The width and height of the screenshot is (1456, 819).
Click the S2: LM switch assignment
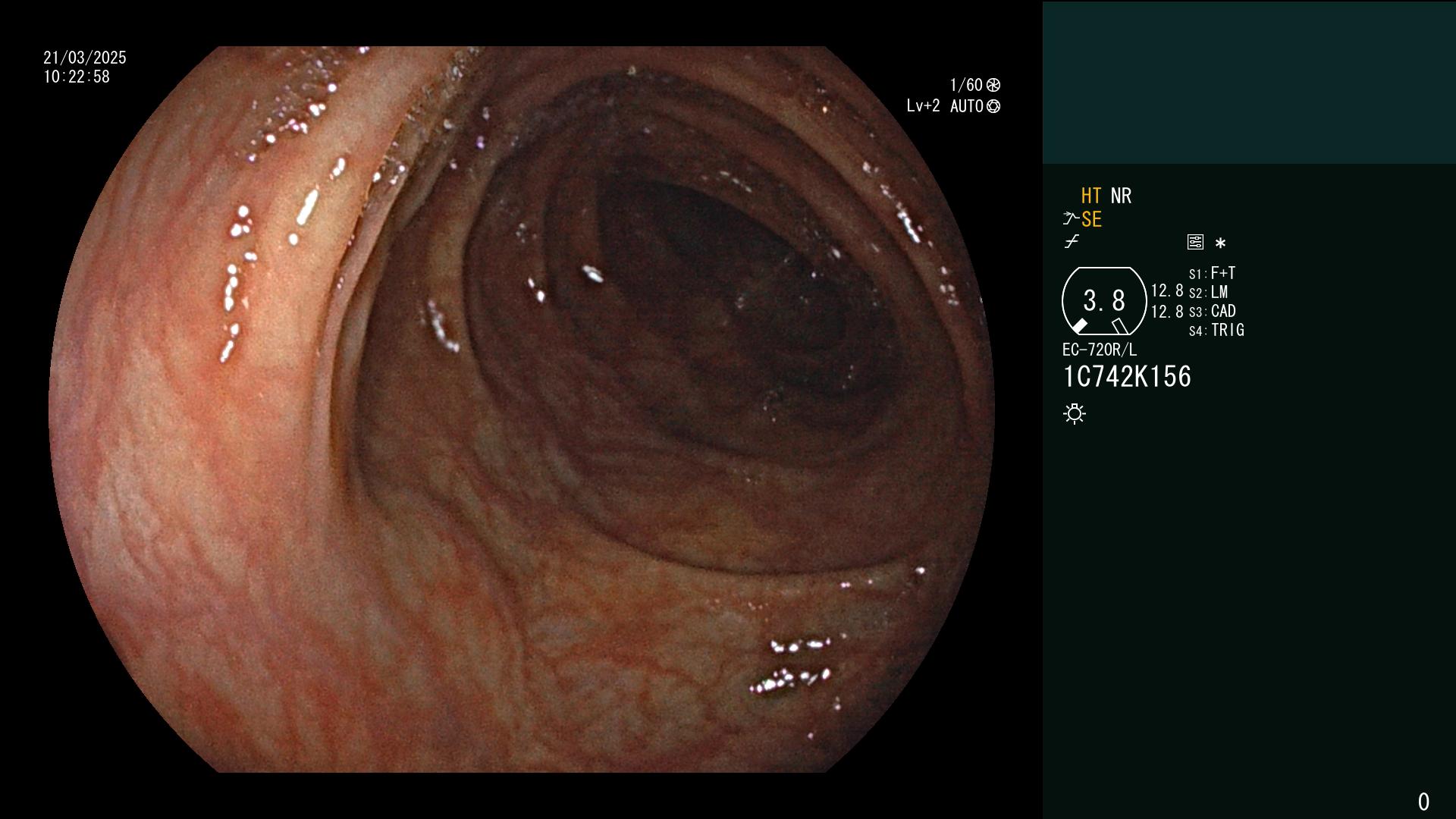[x=1208, y=292]
